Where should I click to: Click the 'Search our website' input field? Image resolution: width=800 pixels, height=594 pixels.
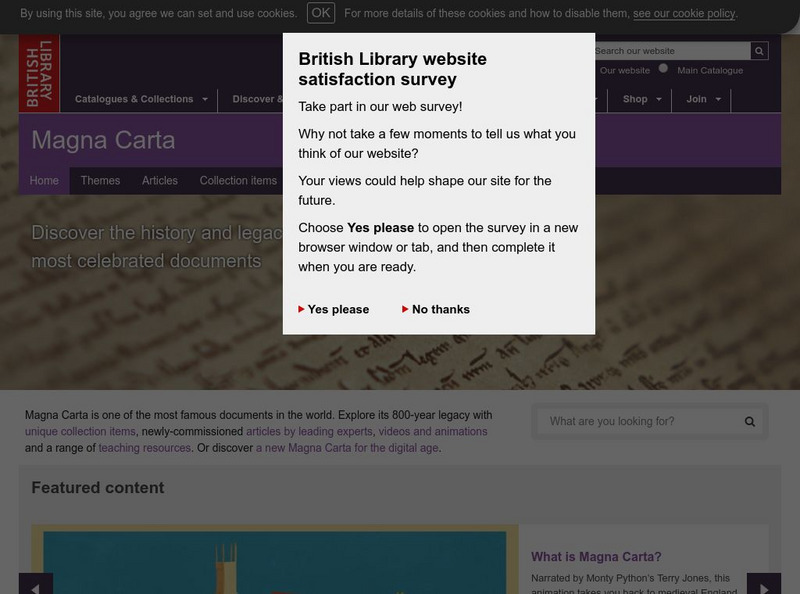click(x=672, y=51)
